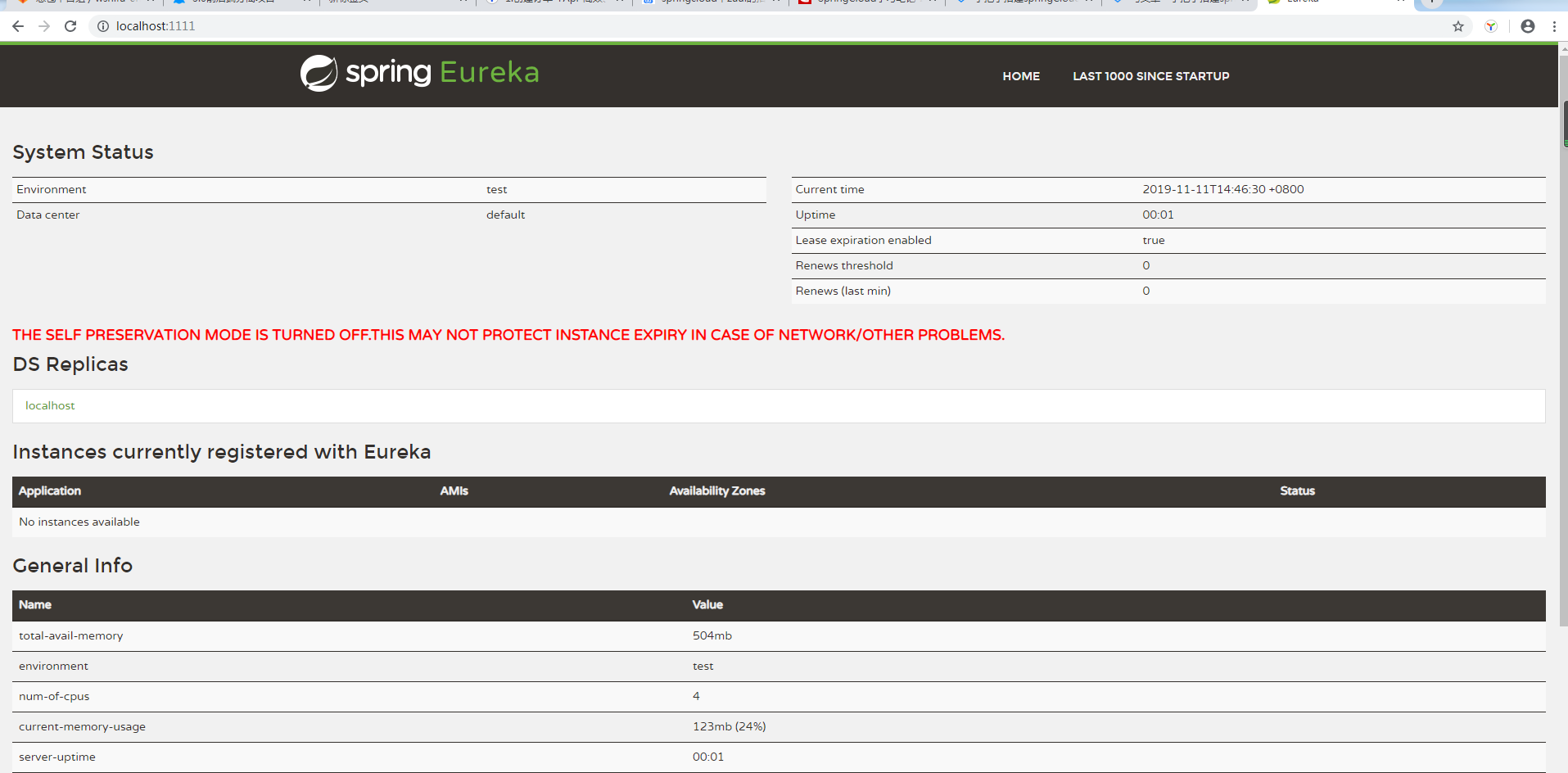Click the total-avail-memory row name
This screenshot has width=1568, height=773.
point(71,635)
